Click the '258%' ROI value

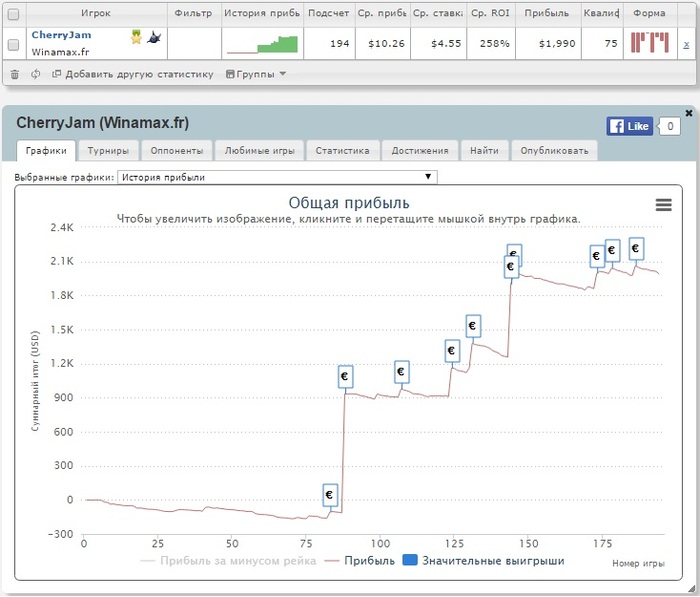[x=494, y=44]
